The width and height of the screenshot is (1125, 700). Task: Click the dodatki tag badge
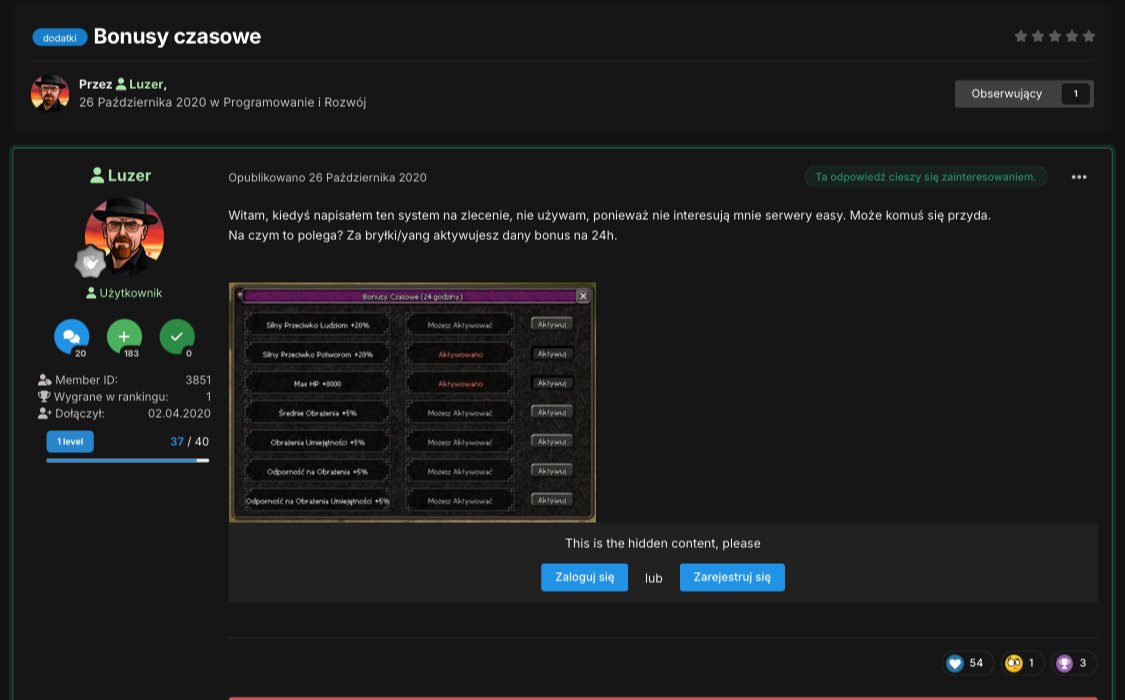pyautogui.click(x=60, y=38)
